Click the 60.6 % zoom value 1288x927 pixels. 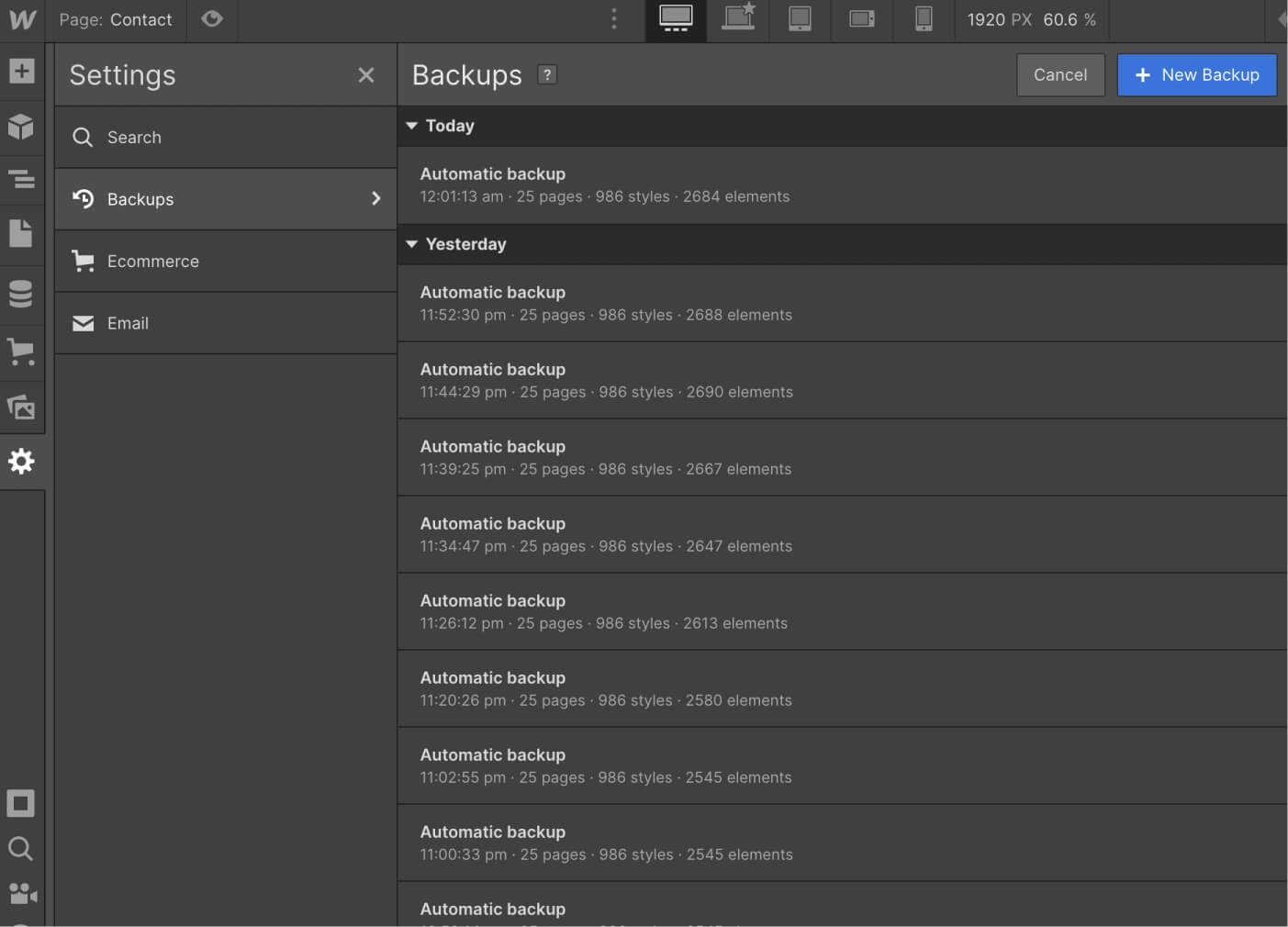[1070, 19]
